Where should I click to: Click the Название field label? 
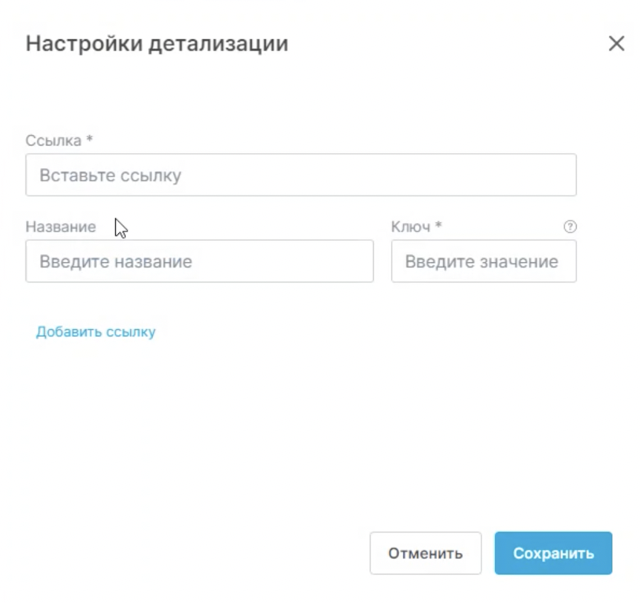61,227
